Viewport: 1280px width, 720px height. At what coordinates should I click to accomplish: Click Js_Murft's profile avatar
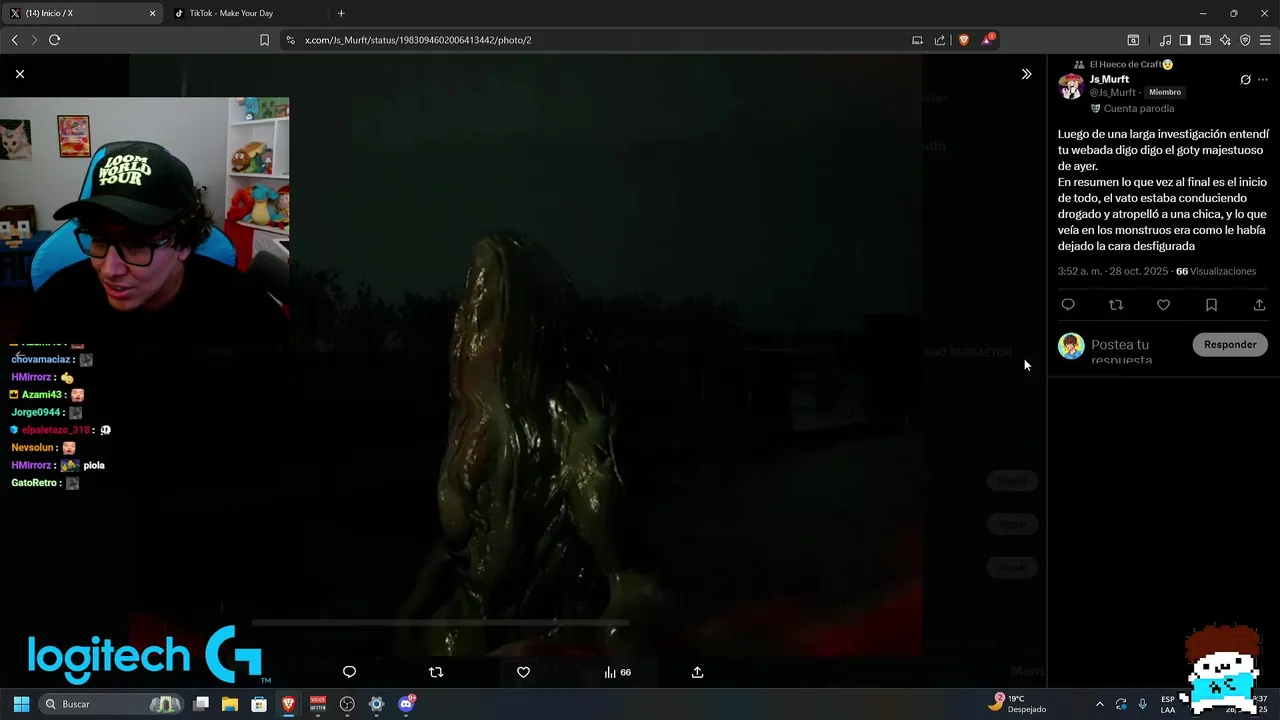[1071, 87]
